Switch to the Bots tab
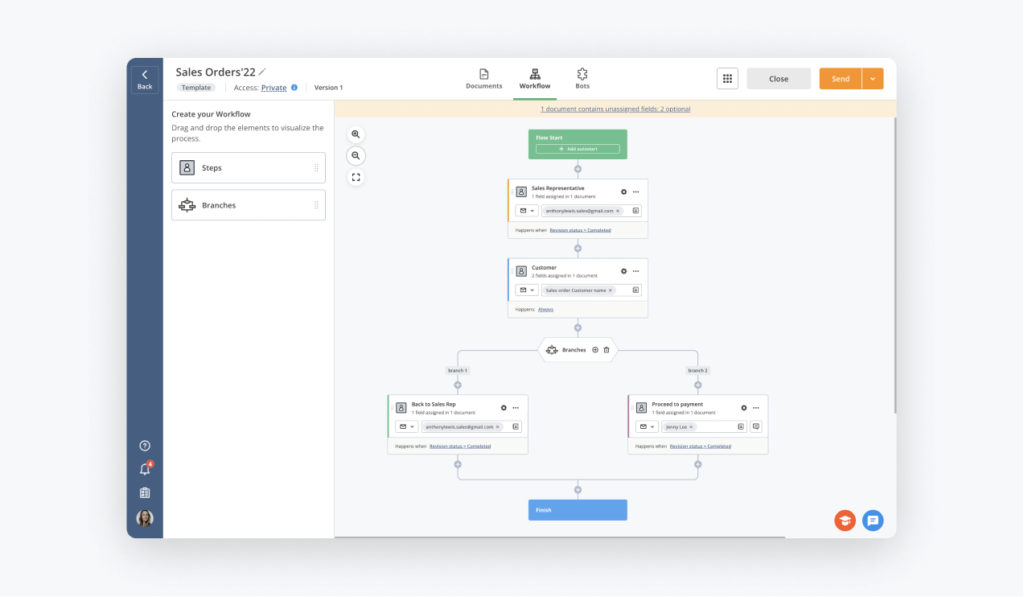1024x597 pixels. point(582,79)
